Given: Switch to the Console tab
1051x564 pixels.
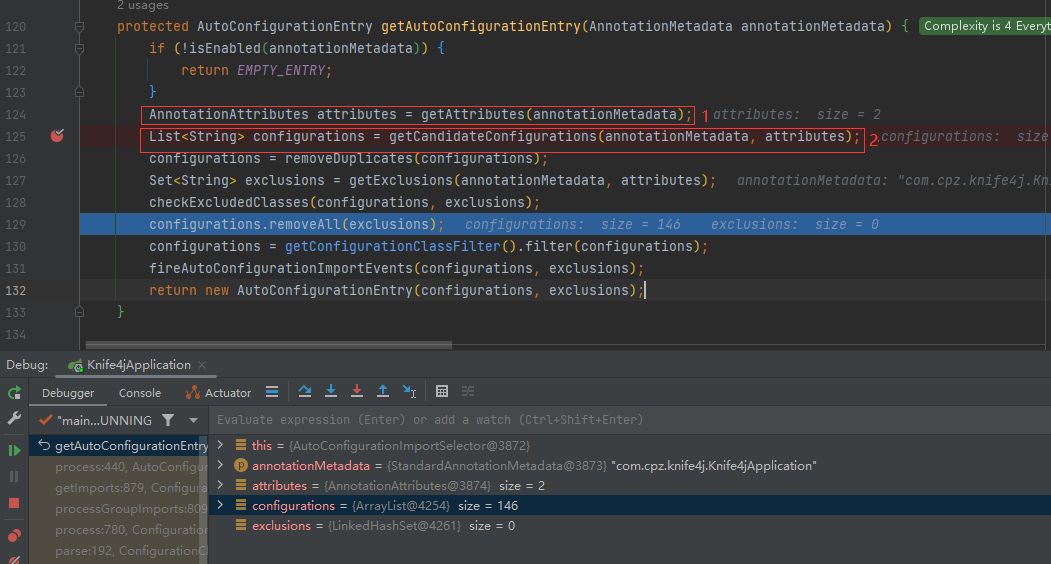Looking at the screenshot, I should [140, 393].
